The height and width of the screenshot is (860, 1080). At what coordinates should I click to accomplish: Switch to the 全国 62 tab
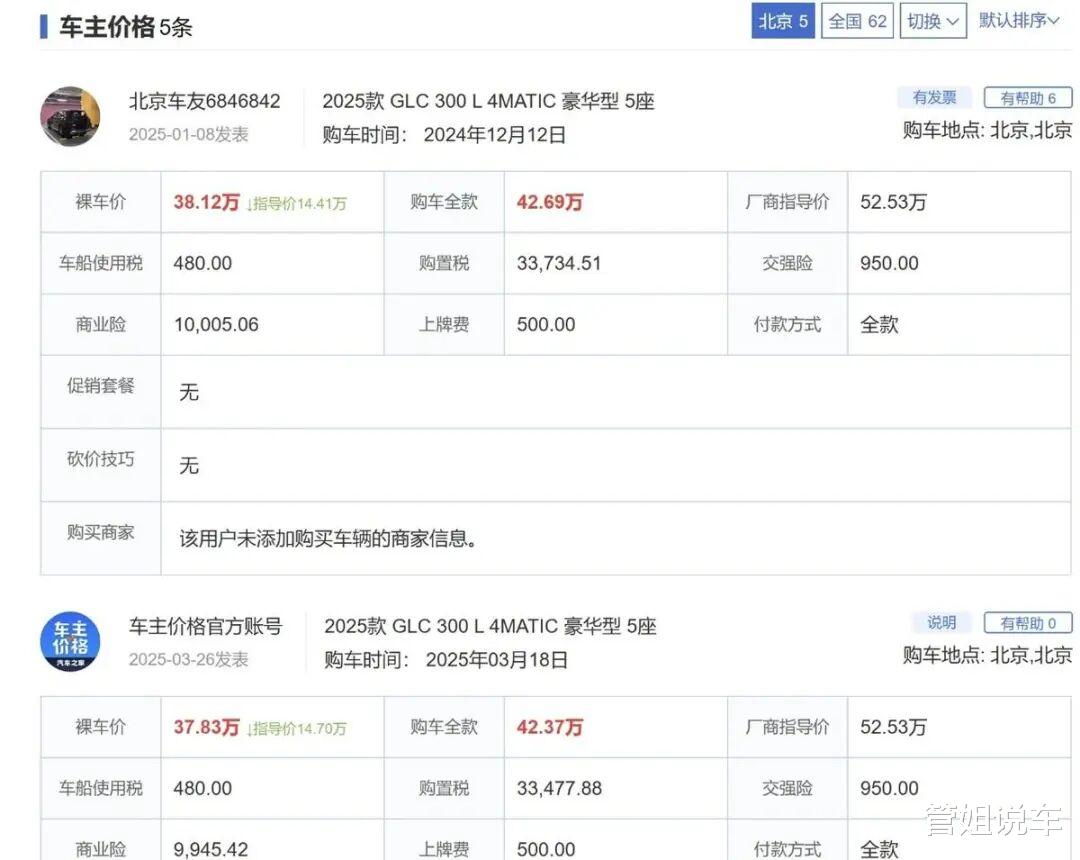[x=857, y=21]
